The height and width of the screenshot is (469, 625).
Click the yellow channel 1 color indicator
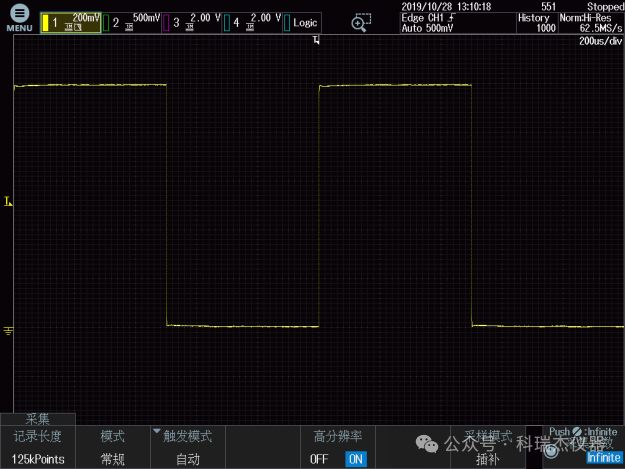(x=45, y=23)
